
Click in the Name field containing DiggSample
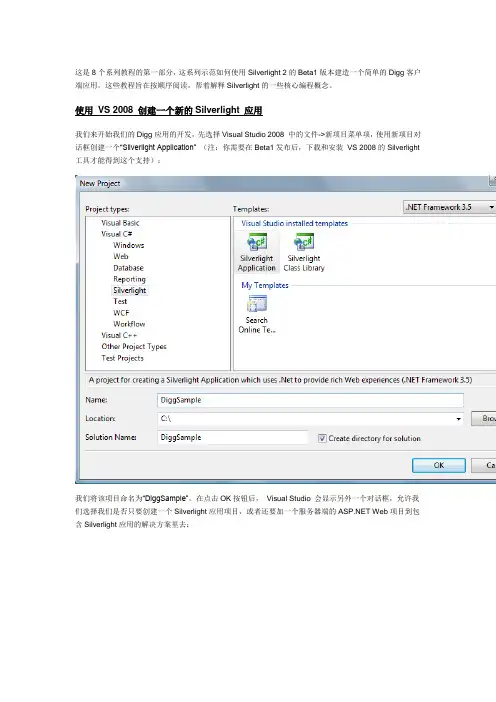310,400
